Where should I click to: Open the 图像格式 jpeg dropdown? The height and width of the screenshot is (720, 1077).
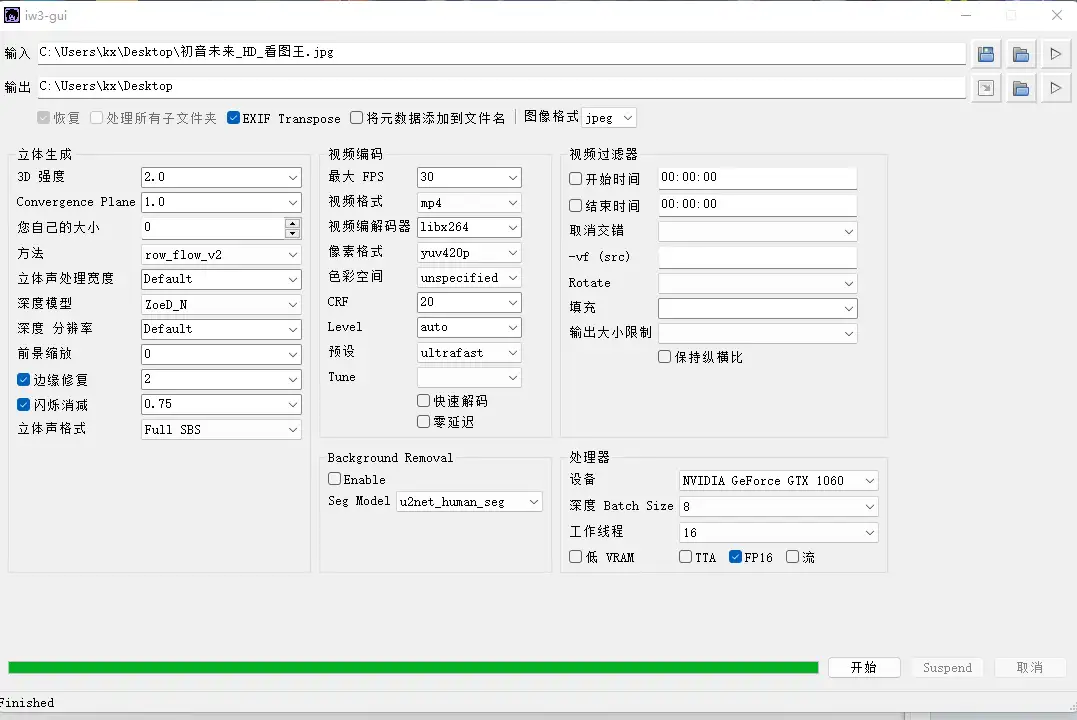tap(609, 117)
